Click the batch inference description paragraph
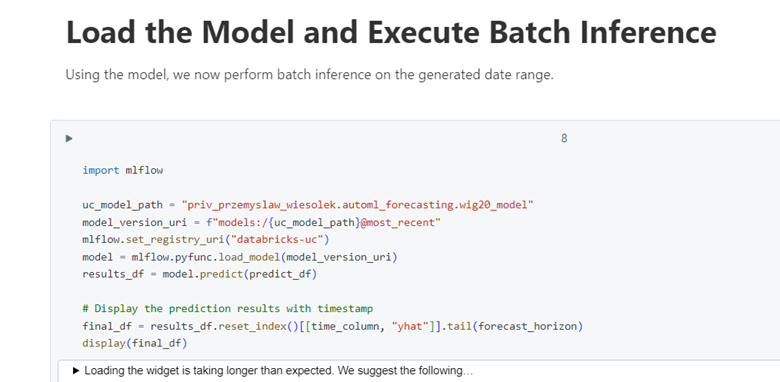Viewport: 780px width, 382px height. pyautogui.click(x=309, y=75)
